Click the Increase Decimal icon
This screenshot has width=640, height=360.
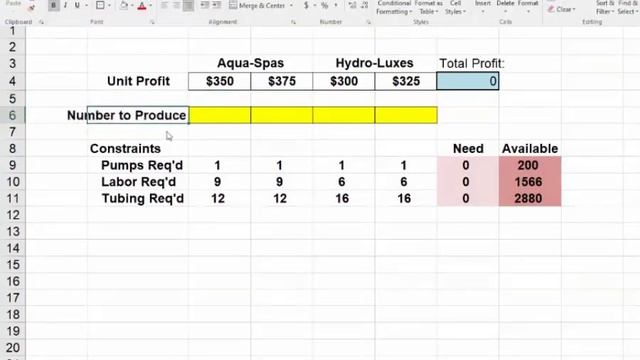click(352, 5)
